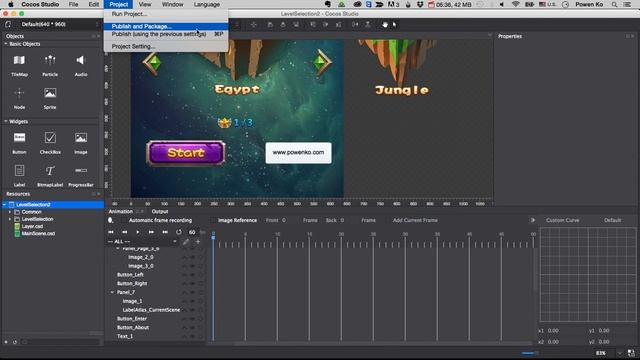Open the File menu
The height and width of the screenshot is (360, 640).
(73, 4)
